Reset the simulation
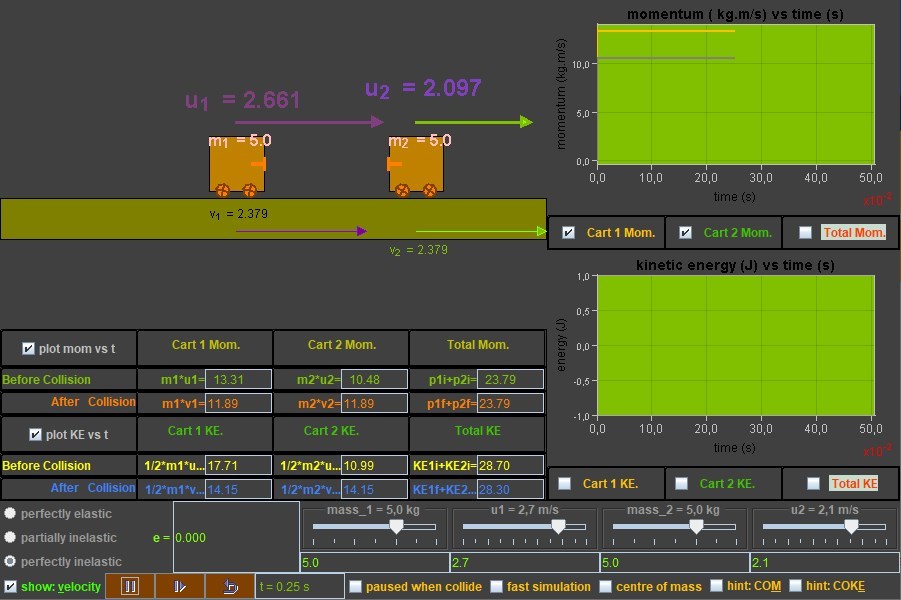 230,587
